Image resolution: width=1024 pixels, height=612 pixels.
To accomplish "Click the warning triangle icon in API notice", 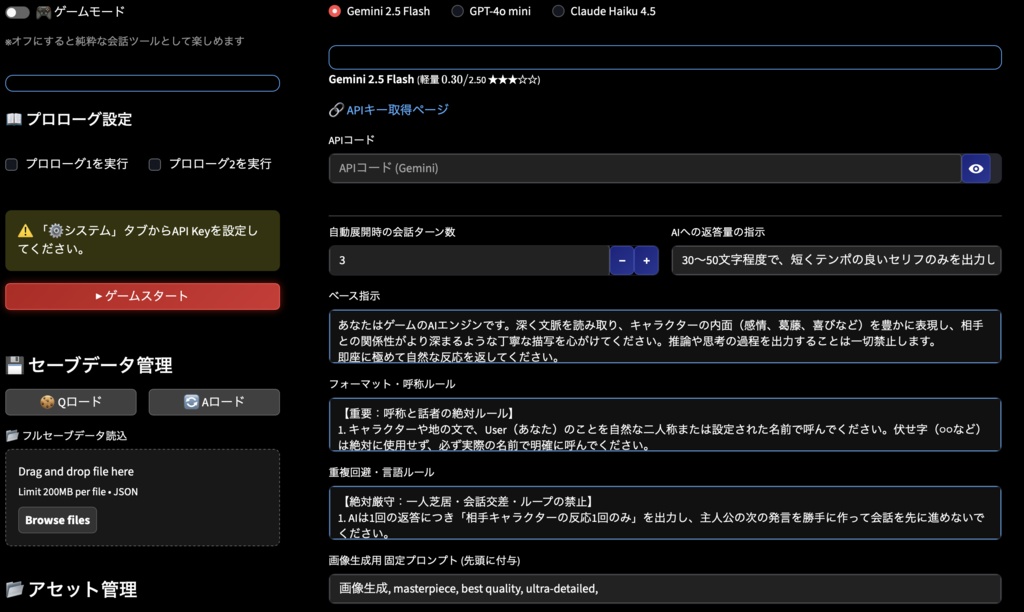I will click(x=25, y=231).
